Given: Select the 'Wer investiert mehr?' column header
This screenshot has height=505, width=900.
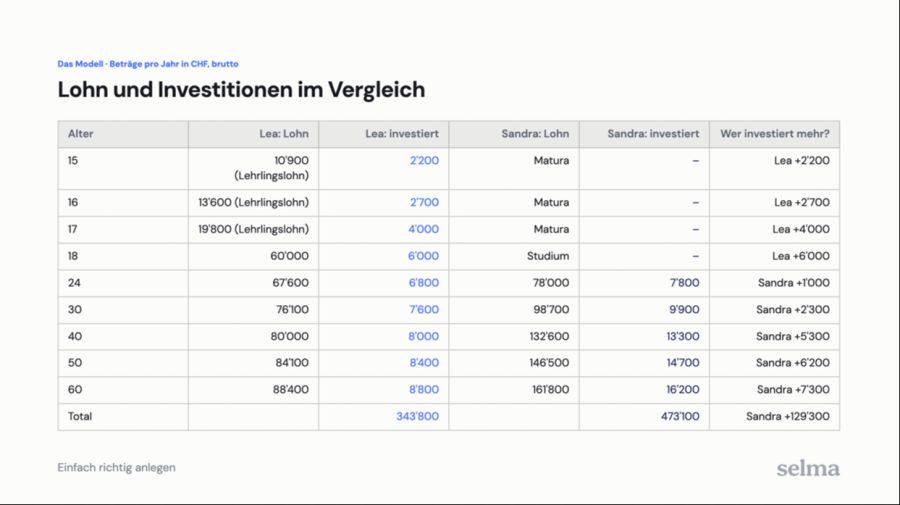Looking at the screenshot, I should (774, 134).
